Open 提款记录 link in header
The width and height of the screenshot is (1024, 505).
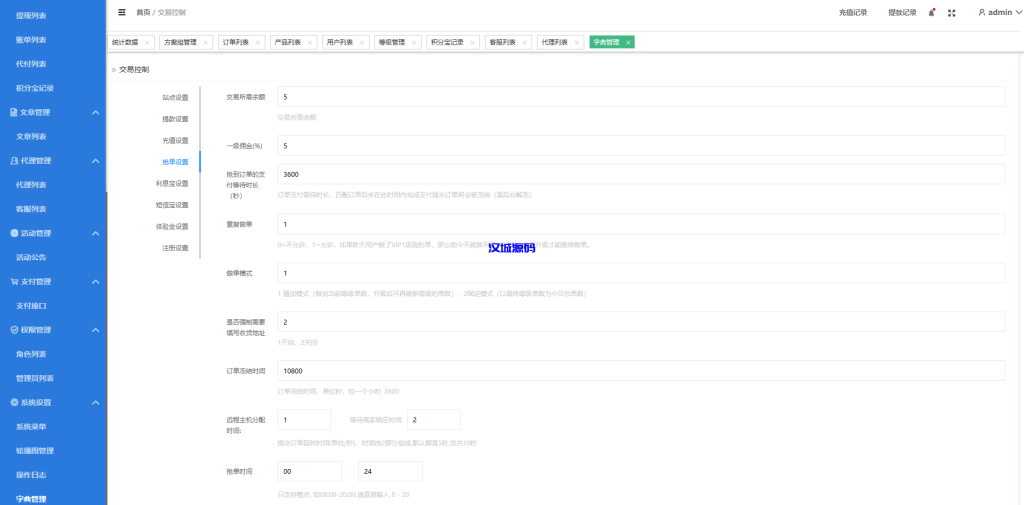coord(902,12)
